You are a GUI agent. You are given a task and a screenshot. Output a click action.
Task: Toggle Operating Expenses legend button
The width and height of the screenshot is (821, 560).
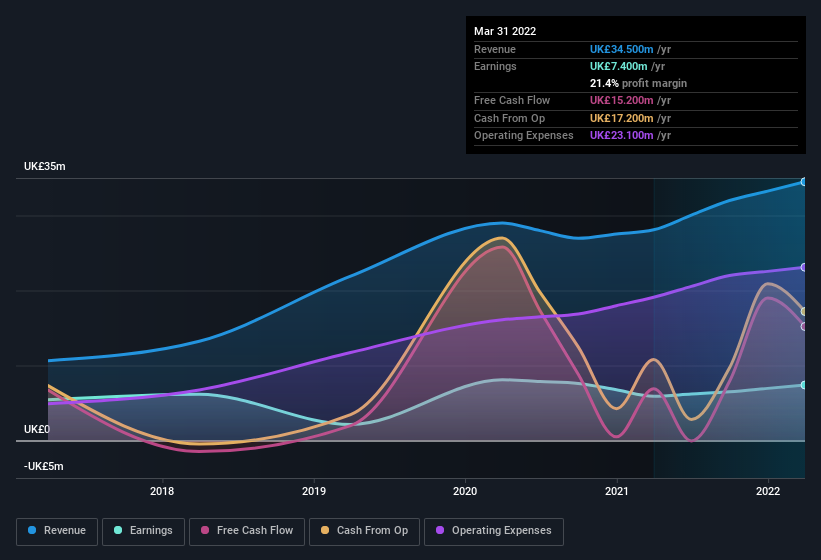493,531
